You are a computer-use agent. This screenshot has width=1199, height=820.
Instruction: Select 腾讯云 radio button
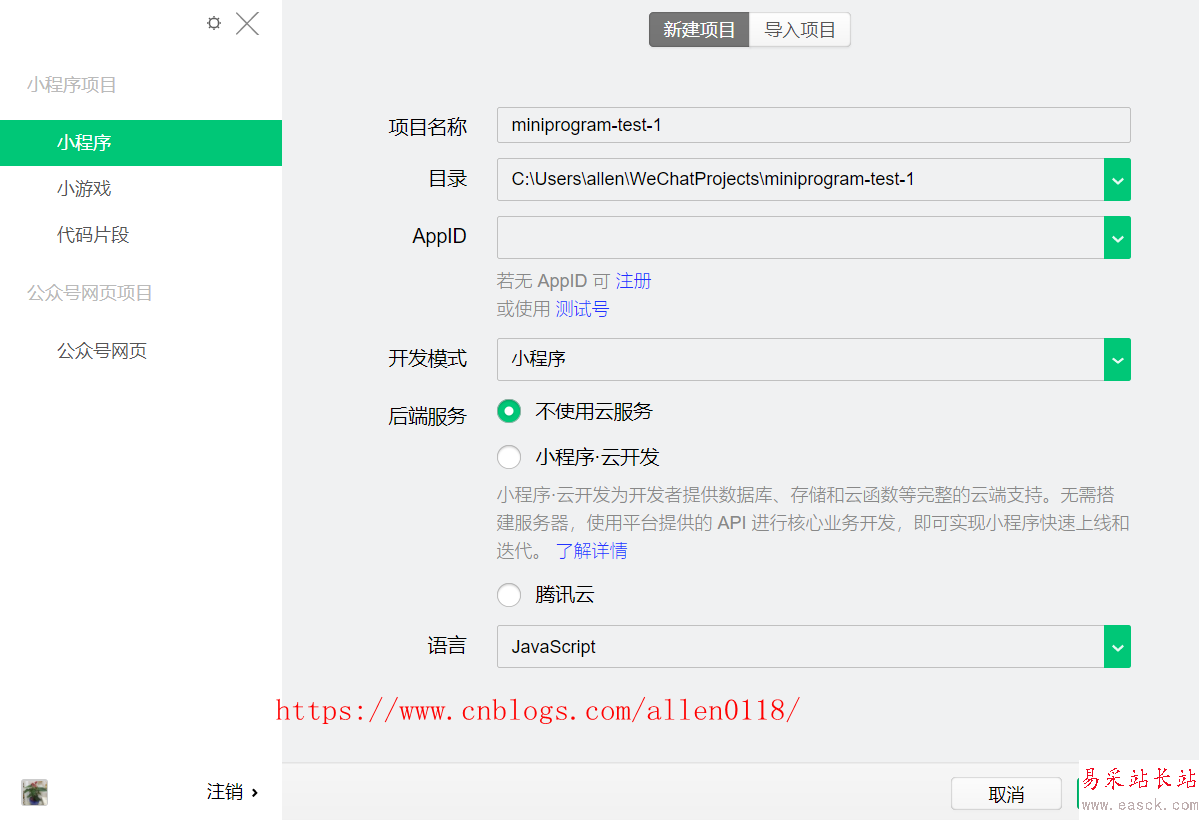[509, 595]
